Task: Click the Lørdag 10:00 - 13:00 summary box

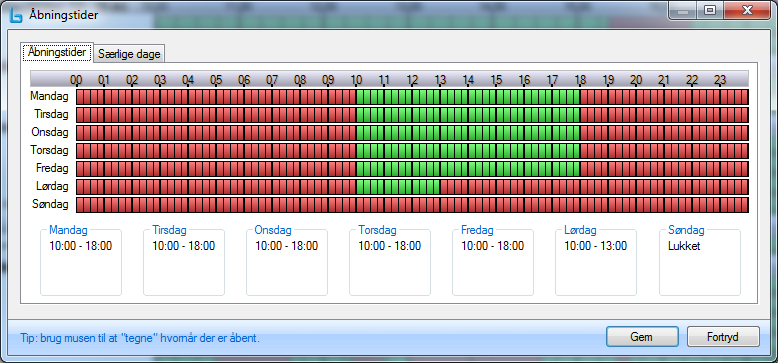Action: coord(595,261)
